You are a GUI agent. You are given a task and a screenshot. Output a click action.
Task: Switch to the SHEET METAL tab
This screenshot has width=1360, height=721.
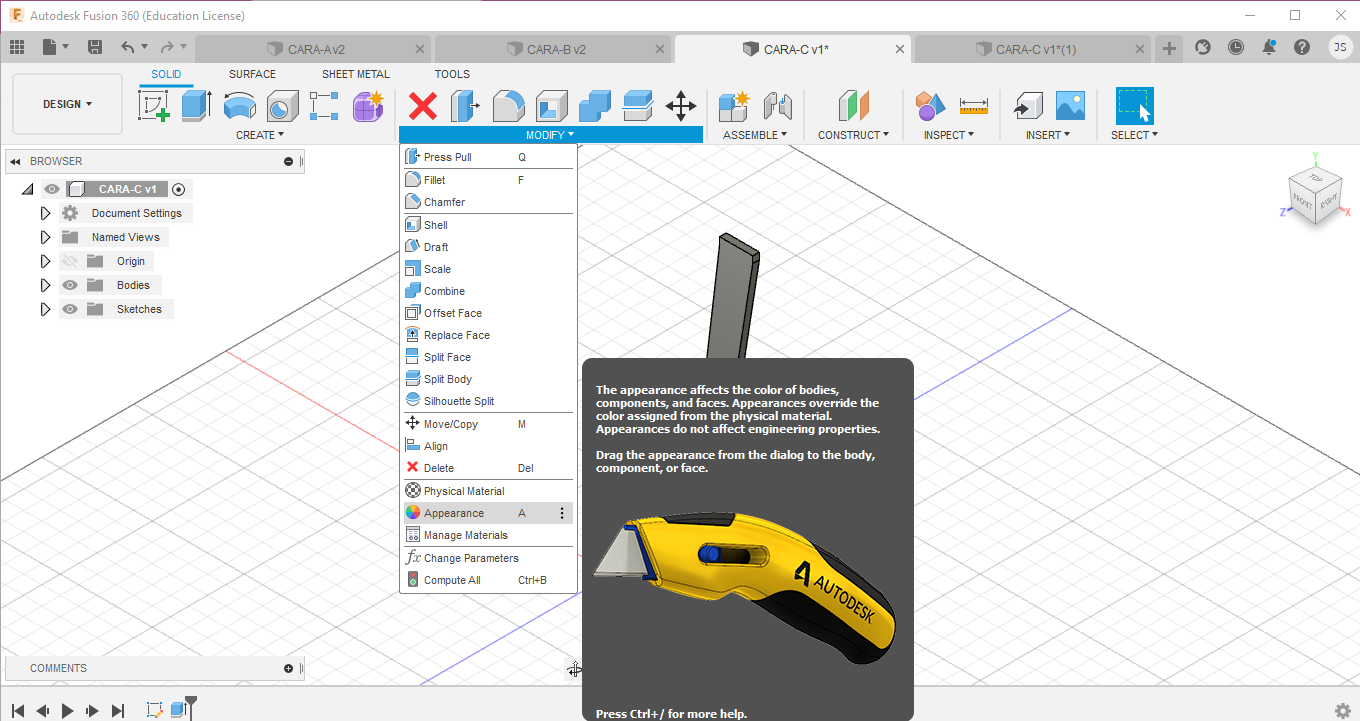(356, 74)
